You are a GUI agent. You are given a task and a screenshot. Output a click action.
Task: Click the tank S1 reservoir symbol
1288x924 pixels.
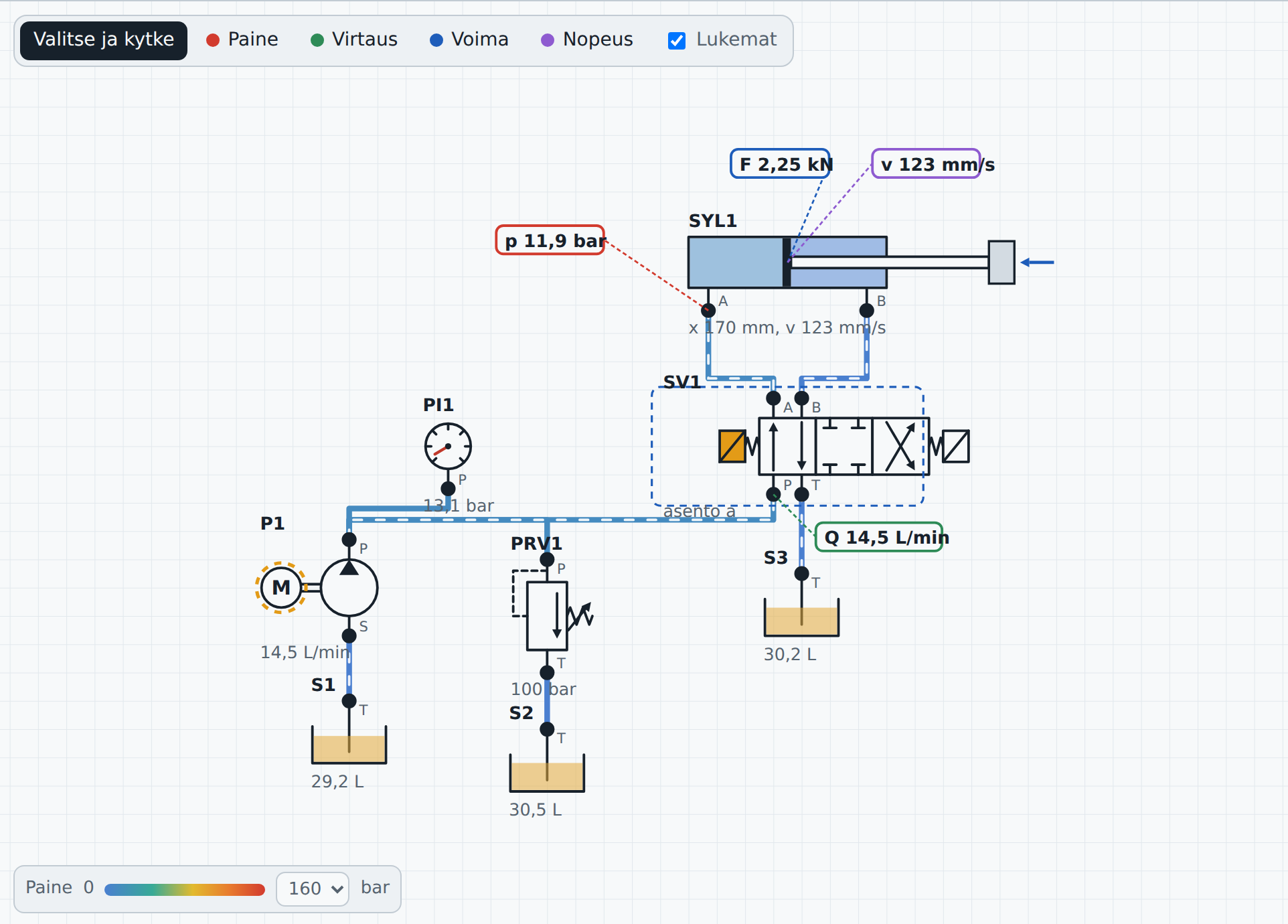click(349, 745)
